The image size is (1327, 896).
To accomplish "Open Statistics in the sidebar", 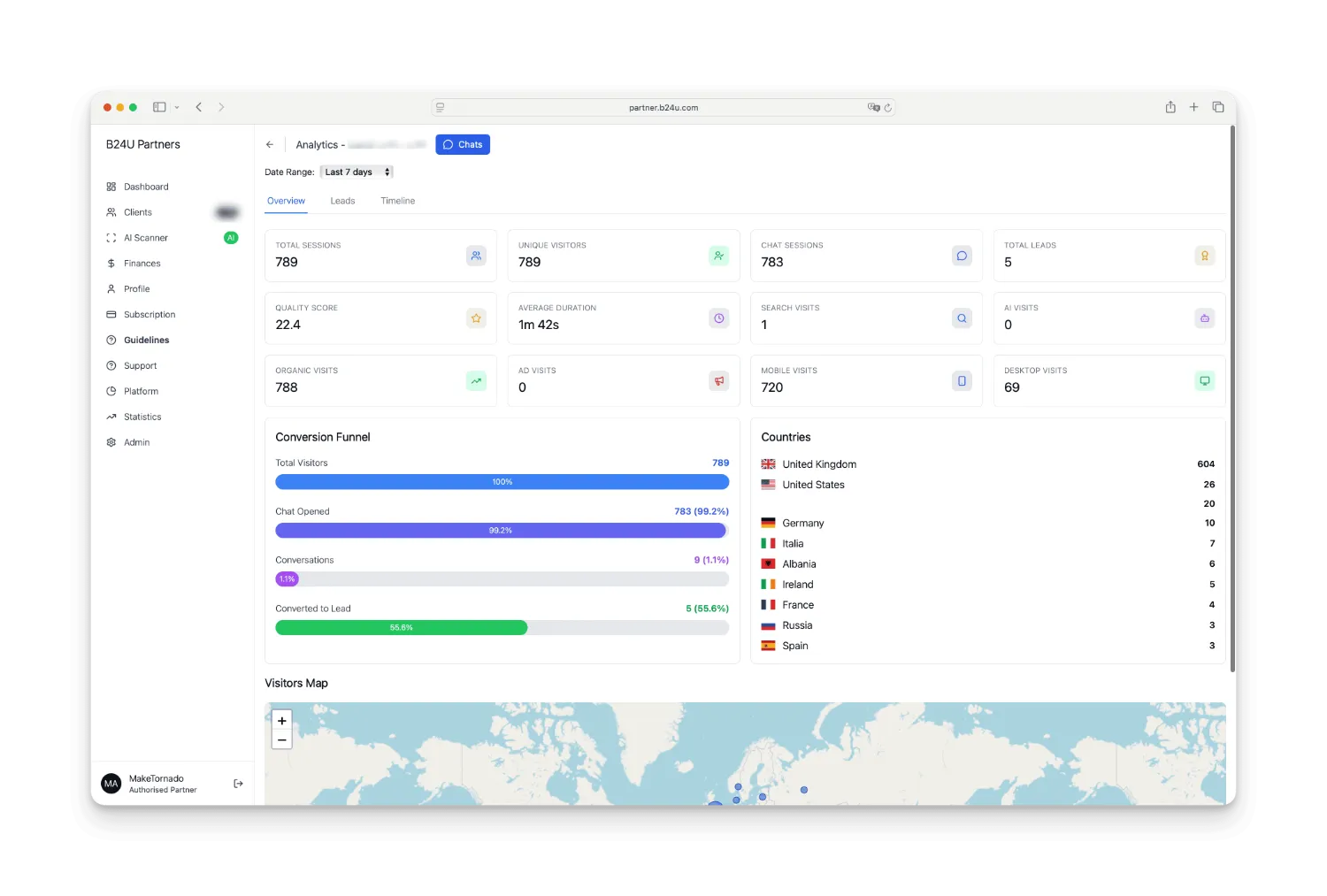I will tap(142, 417).
